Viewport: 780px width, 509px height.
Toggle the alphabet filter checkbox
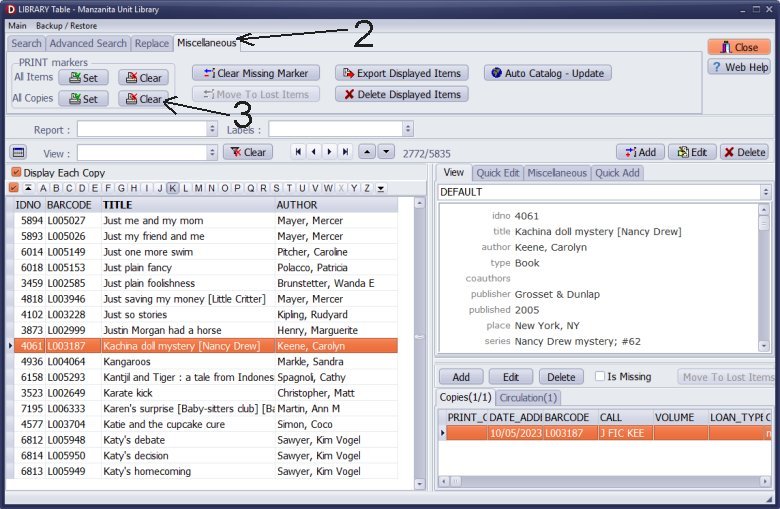pyautogui.click(x=14, y=188)
